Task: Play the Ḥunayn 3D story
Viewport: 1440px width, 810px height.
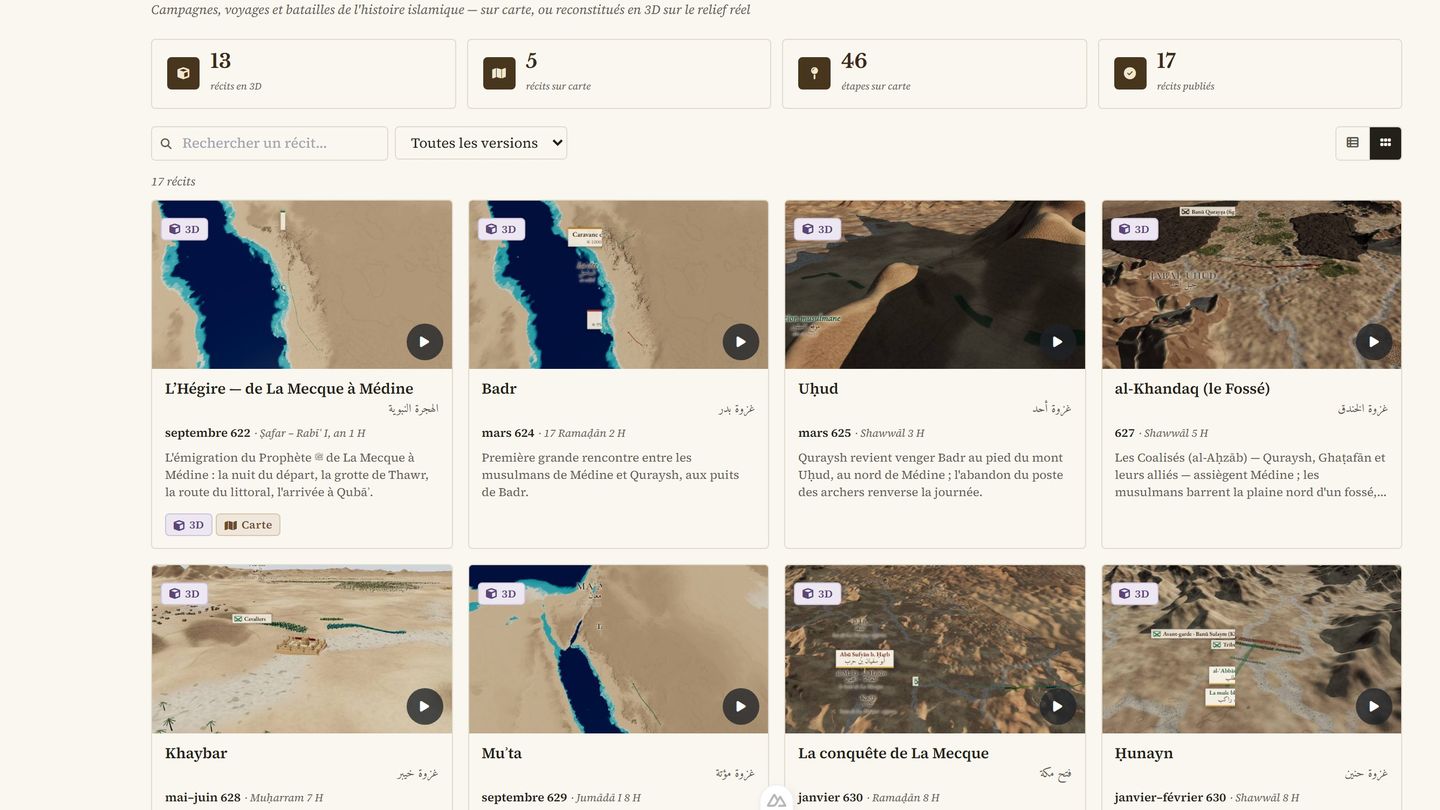Action: click(1374, 706)
